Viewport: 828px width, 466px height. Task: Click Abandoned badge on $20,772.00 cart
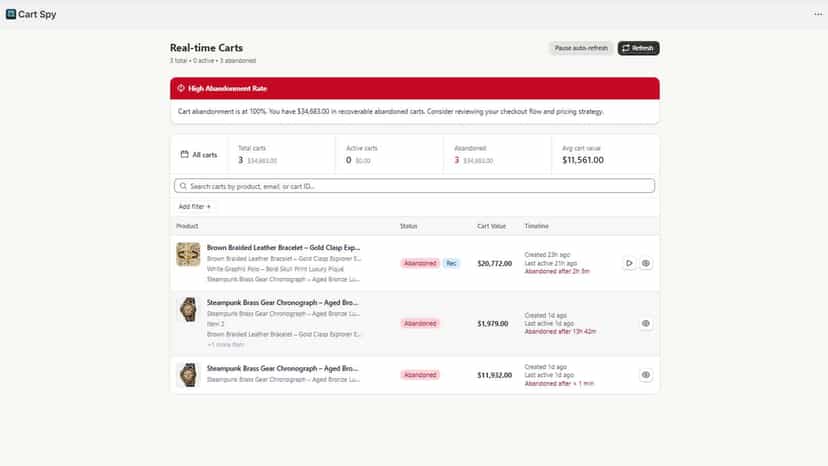(420, 263)
